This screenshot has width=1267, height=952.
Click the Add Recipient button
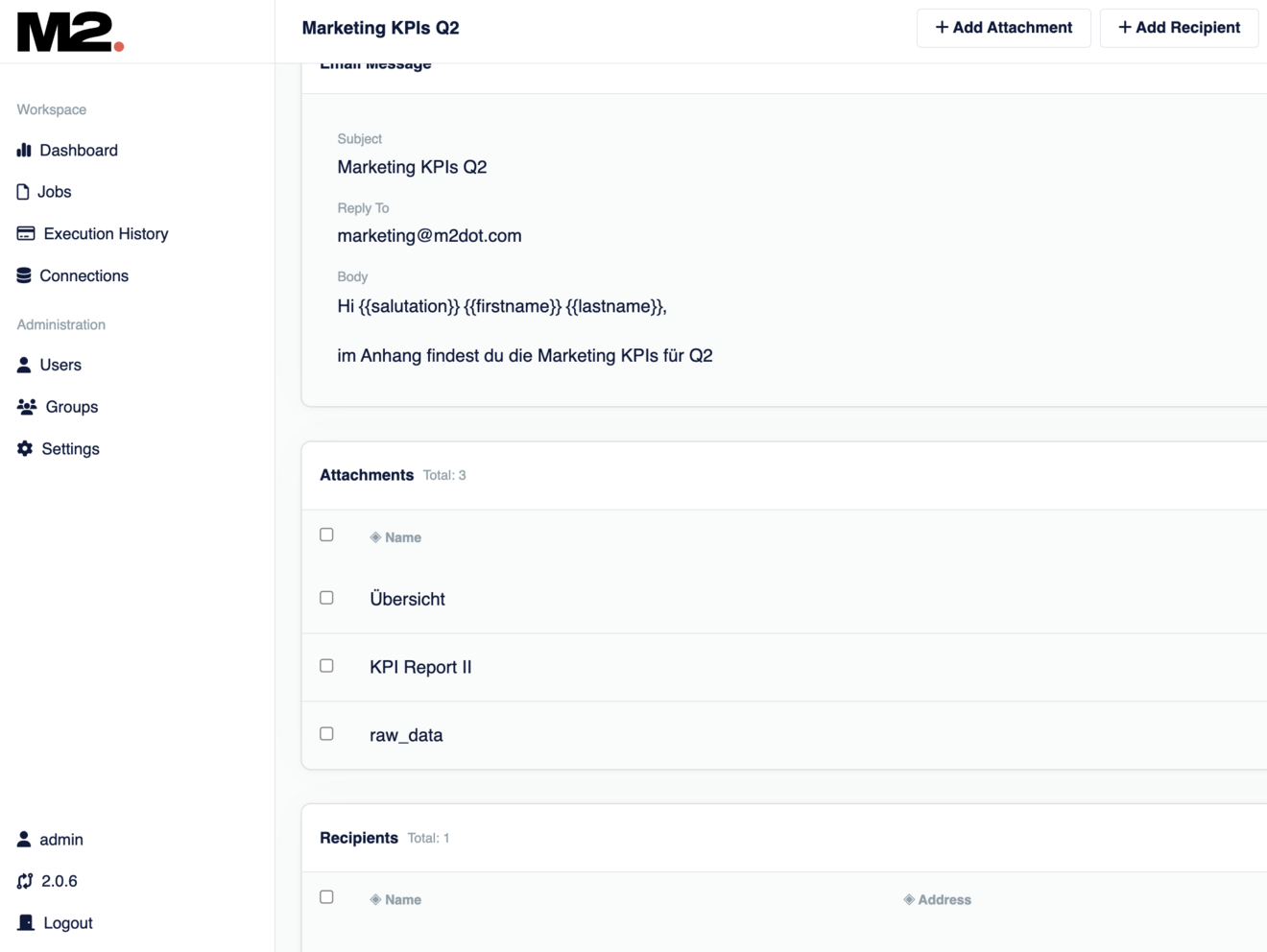pos(1179,28)
